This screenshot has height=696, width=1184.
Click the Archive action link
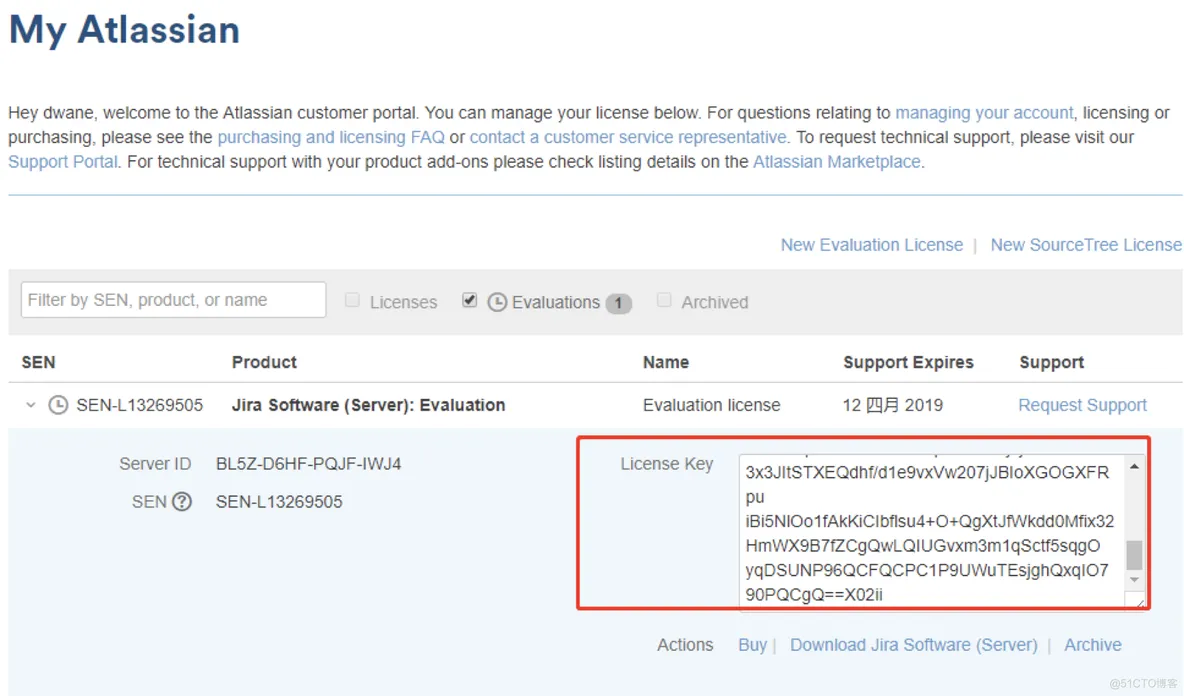(1093, 645)
